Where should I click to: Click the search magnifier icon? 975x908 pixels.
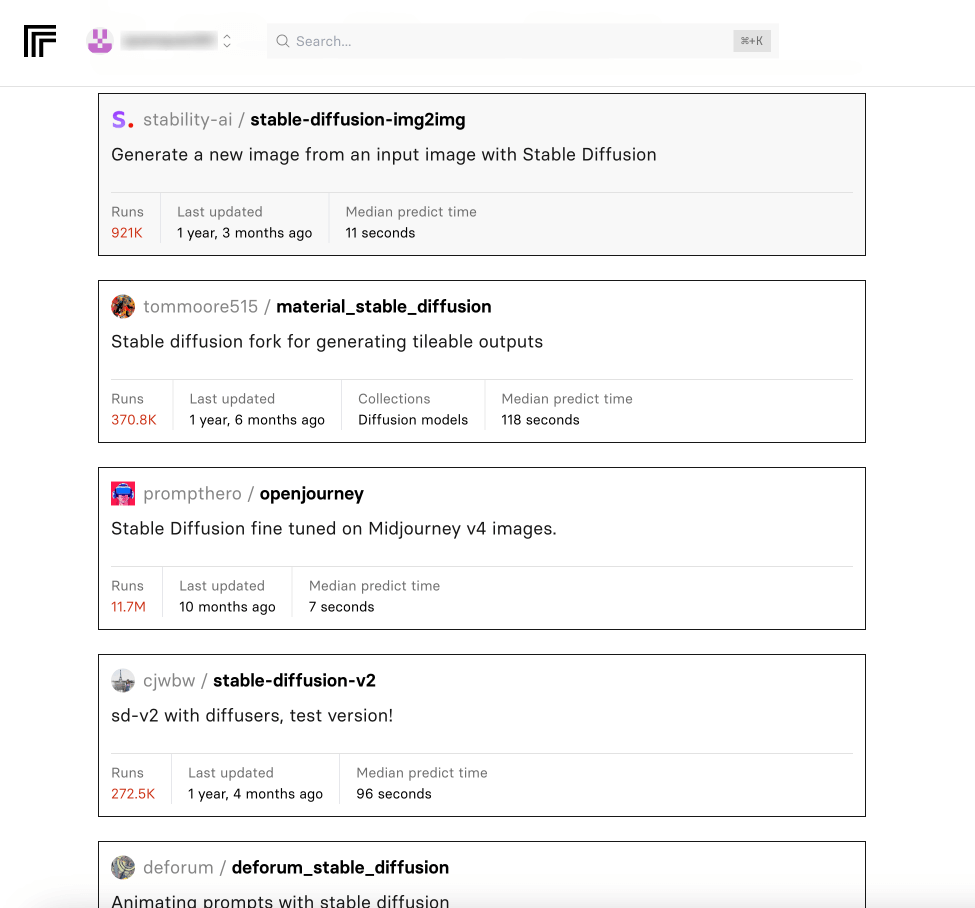coord(283,41)
